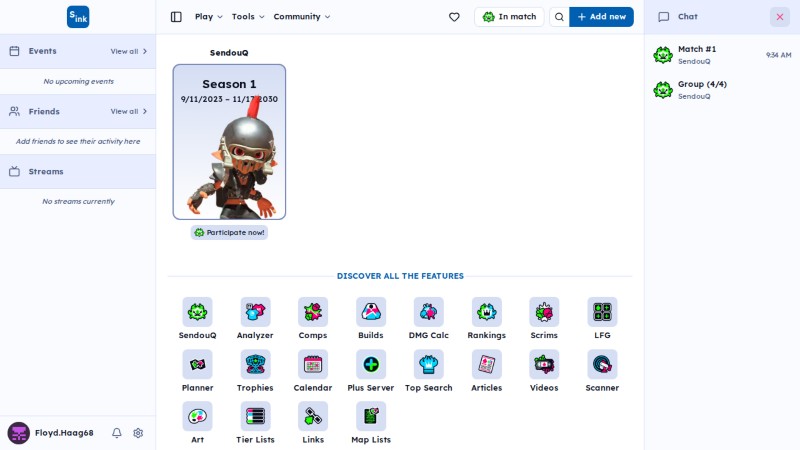Click the Friends sidebar heading
This screenshot has width=800, height=450.
click(x=44, y=111)
